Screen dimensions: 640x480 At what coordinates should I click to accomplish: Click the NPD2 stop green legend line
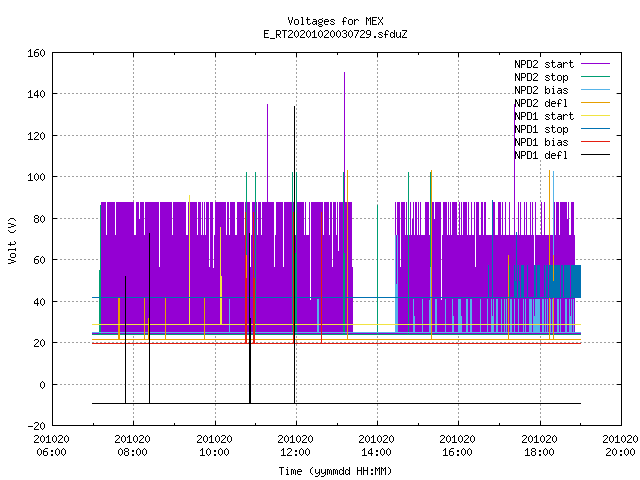click(595, 77)
